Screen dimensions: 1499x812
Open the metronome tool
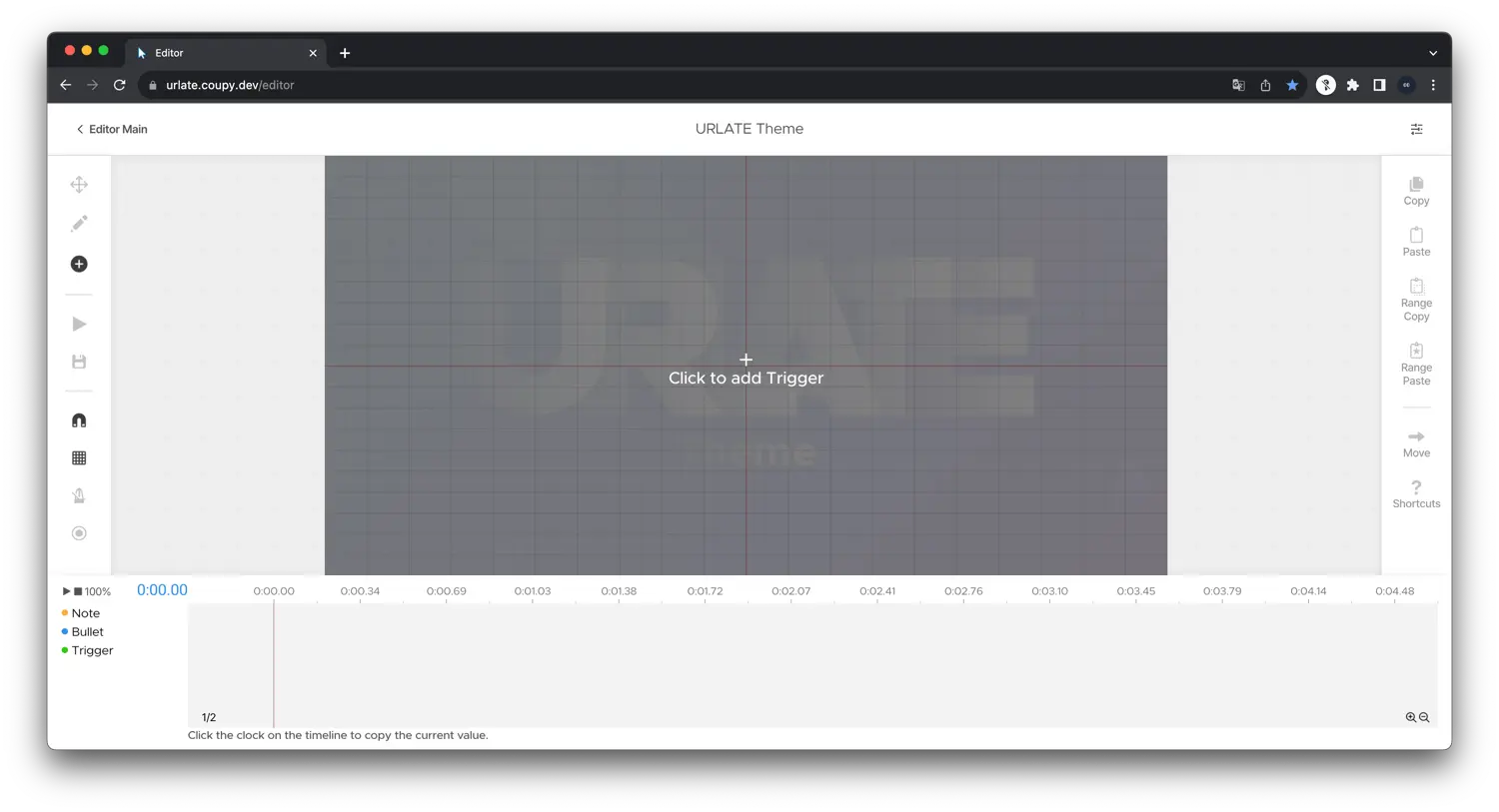click(79, 495)
